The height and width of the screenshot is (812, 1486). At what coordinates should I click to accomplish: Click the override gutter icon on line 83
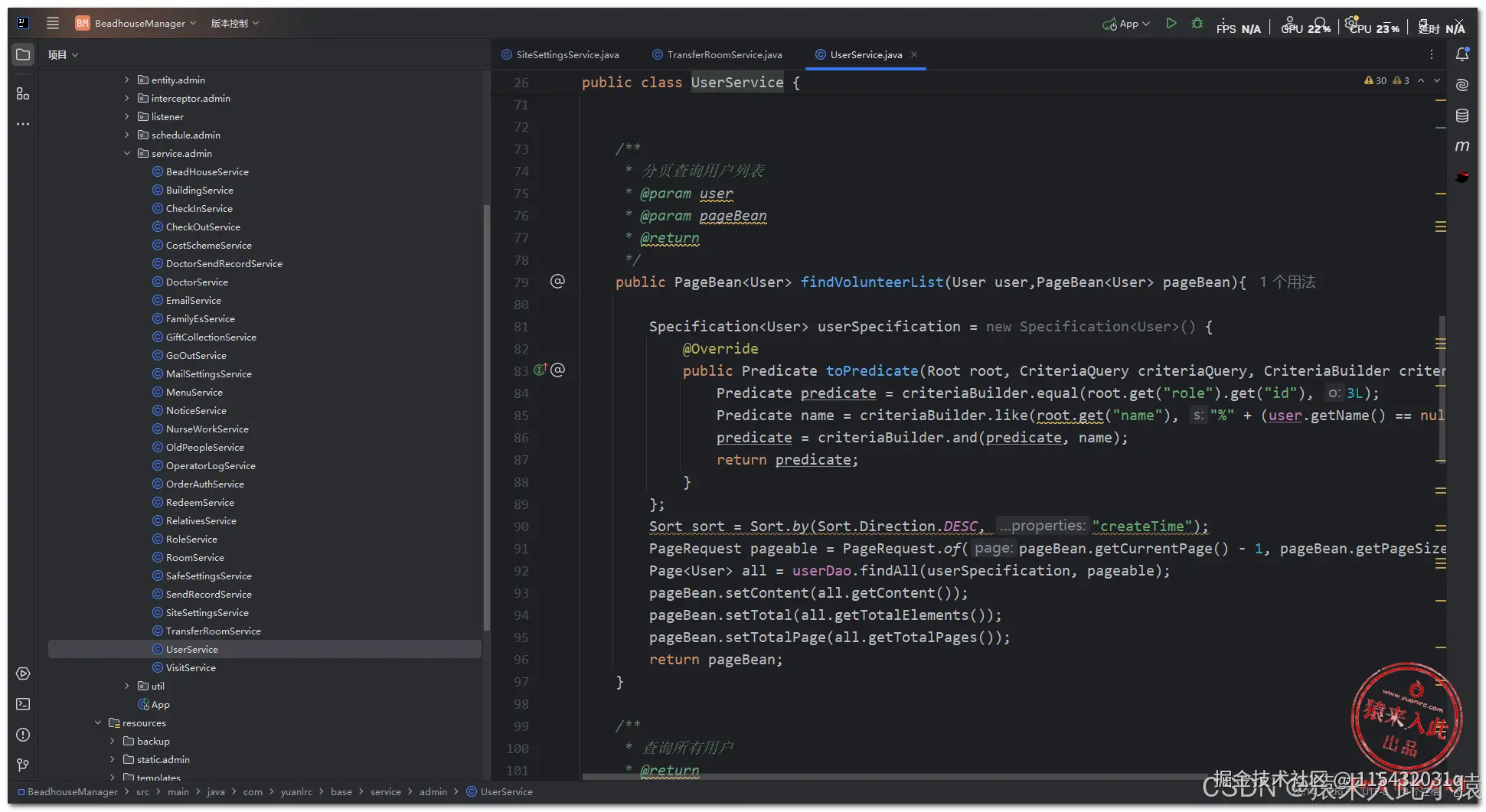(x=540, y=370)
